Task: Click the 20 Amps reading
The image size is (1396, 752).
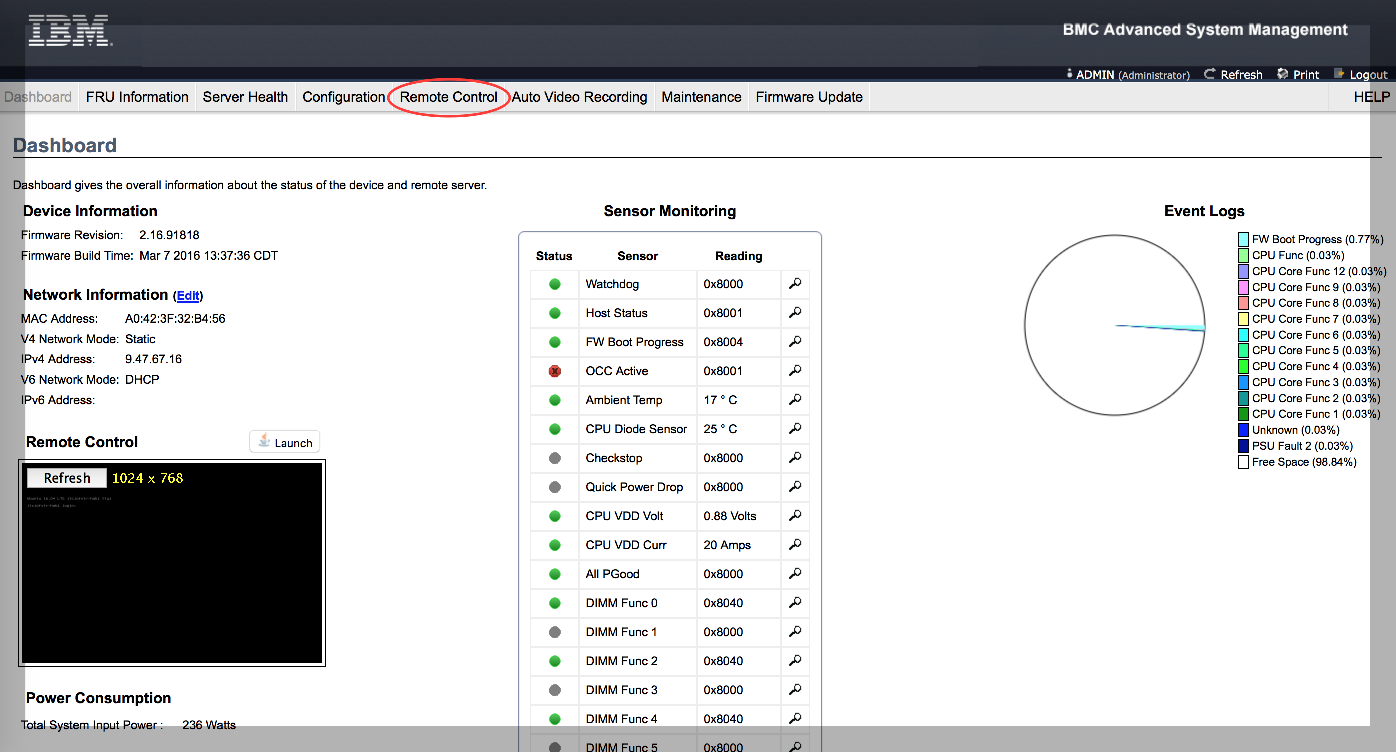Action: [x=727, y=545]
